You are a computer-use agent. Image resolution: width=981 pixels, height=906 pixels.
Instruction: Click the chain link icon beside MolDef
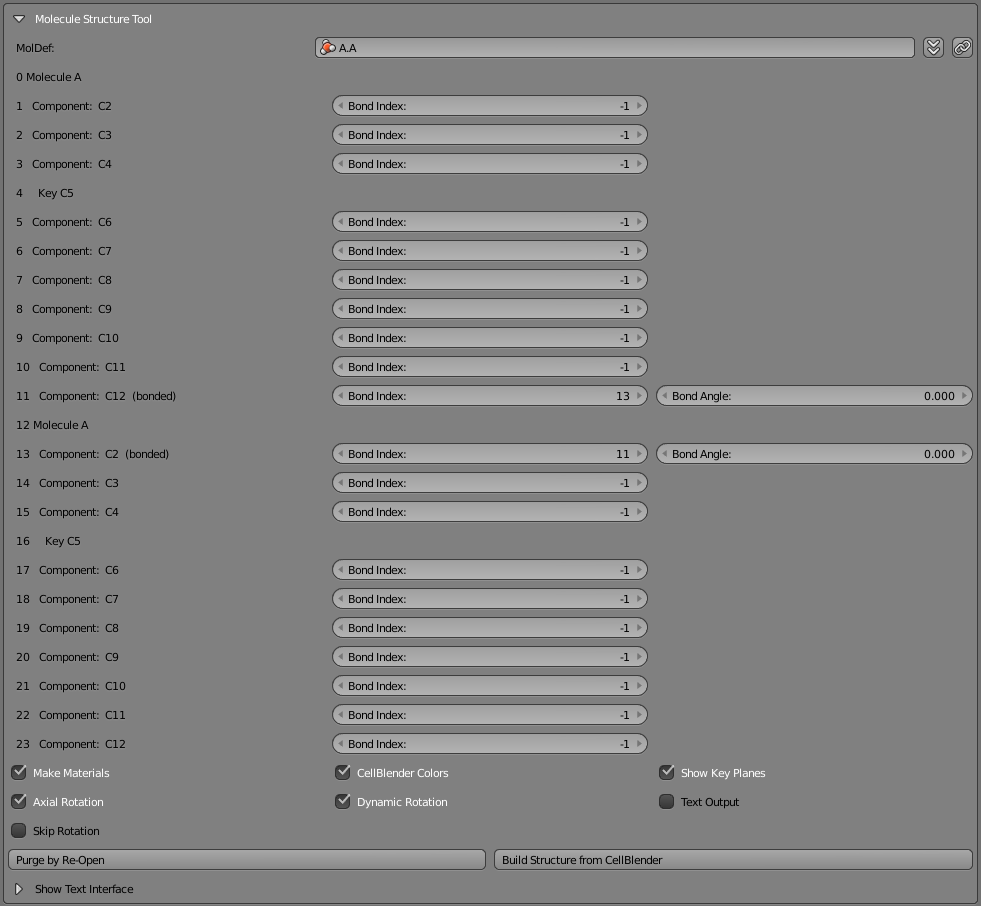click(962, 48)
